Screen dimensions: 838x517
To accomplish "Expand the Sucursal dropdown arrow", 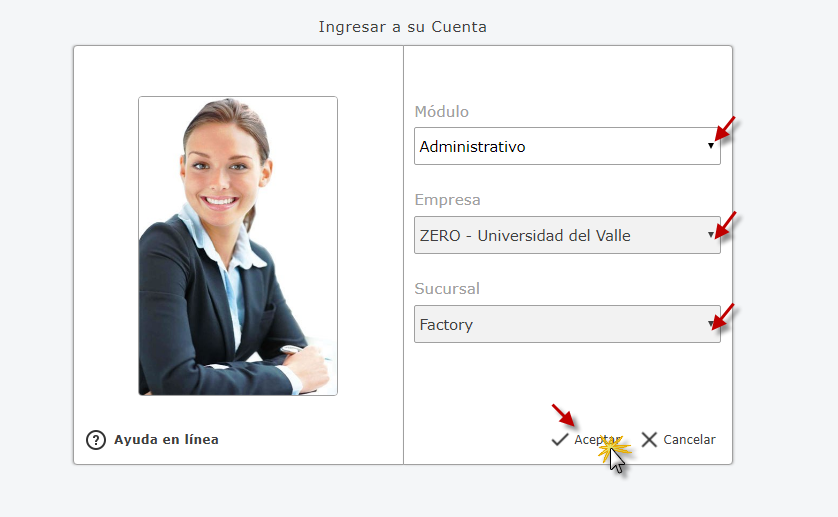I will pyautogui.click(x=710, y=323).
